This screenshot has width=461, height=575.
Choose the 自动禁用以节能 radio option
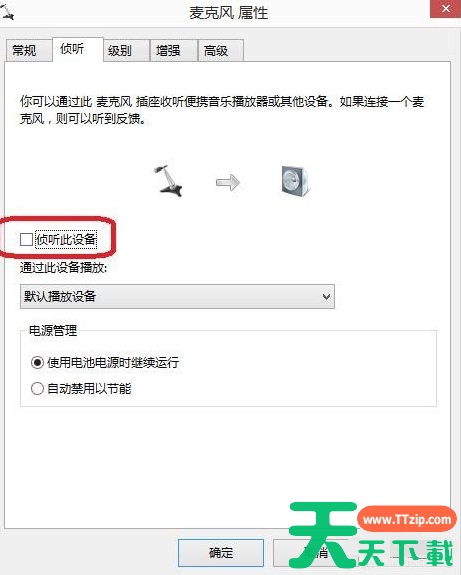pos(37,388)
